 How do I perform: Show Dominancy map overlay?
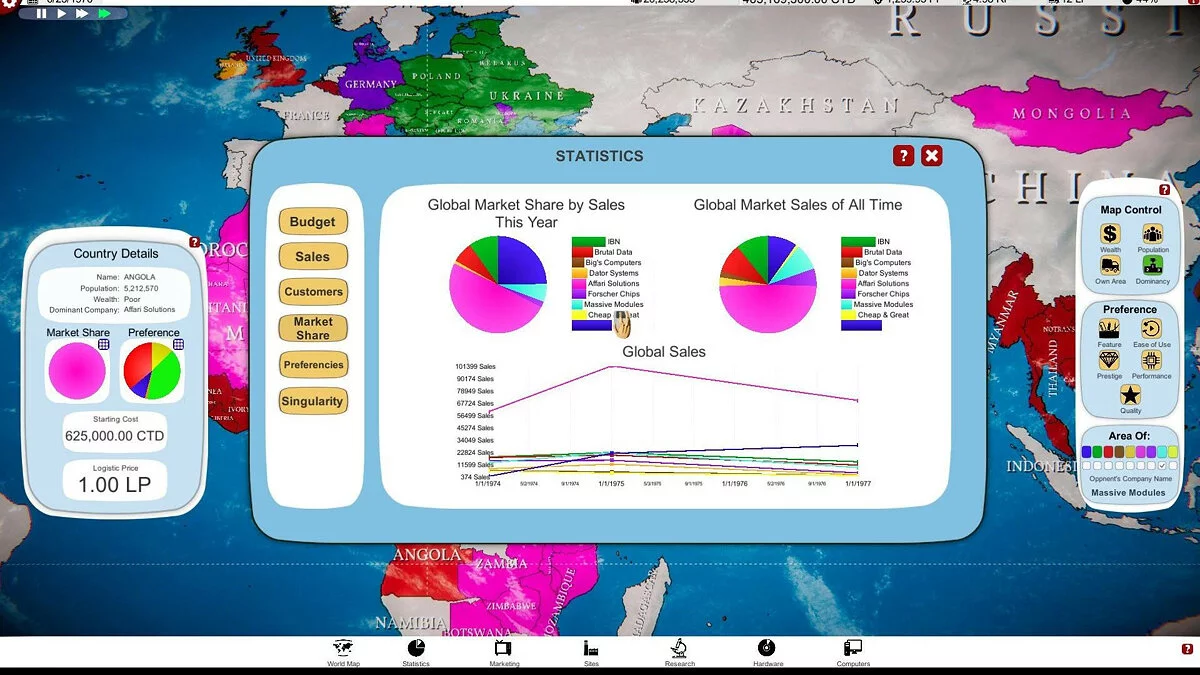[x=1152, y=266]
